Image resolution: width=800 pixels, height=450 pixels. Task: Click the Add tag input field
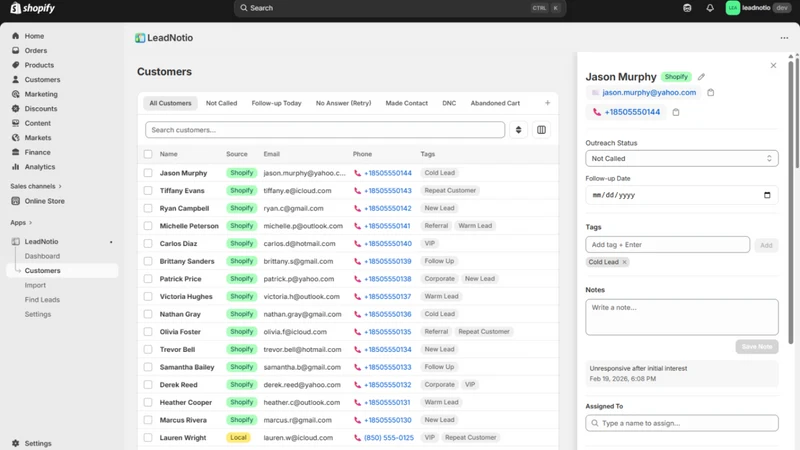coord(668,245)
